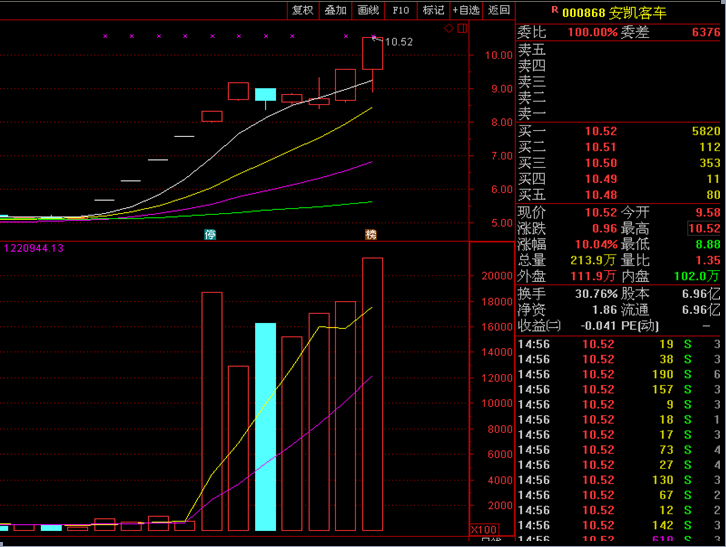Click the 返回 back button
The width and height of the screenshot is (726, 547).
[x=498, y=10]
